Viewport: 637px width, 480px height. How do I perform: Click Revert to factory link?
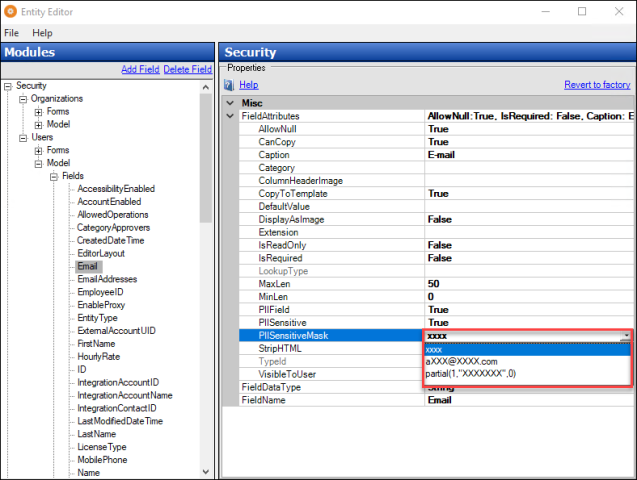[x=597, y=85]
